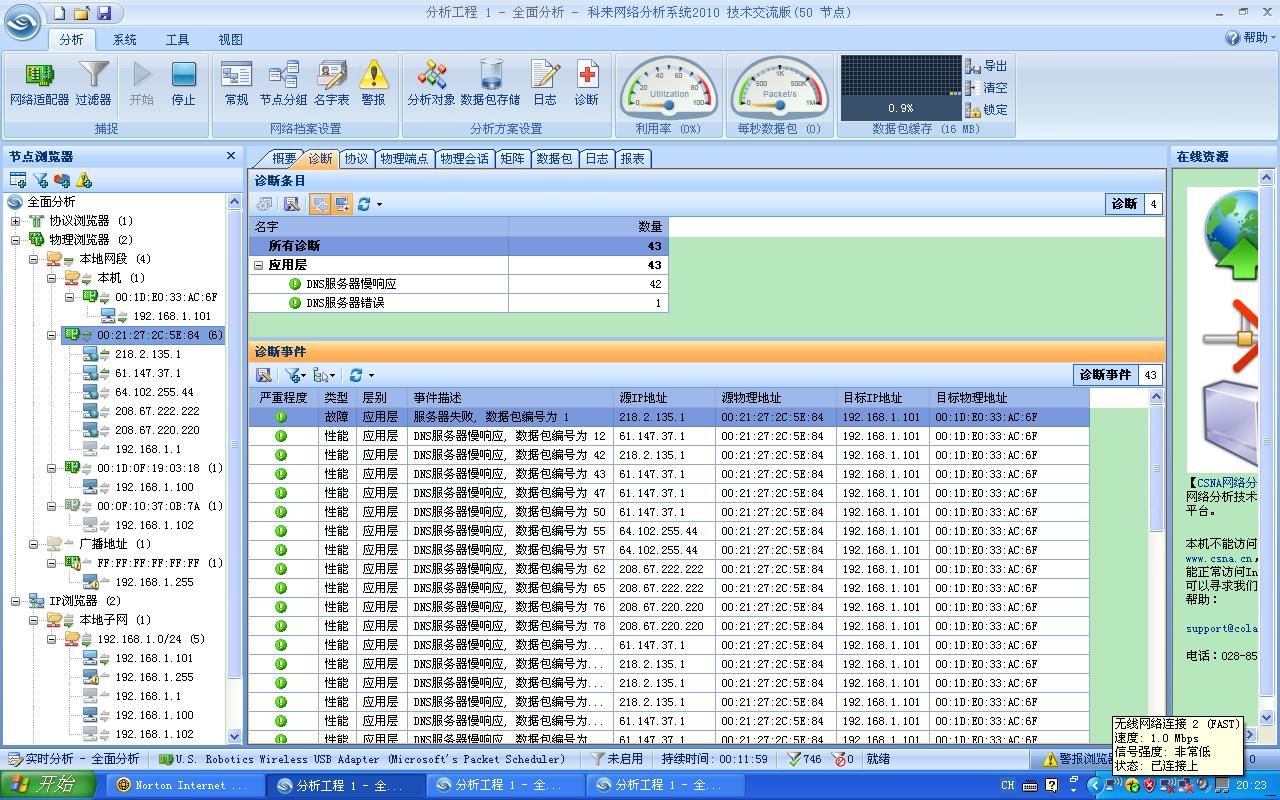Click 导出 to export packet buffer
1280x800 pixels.
click(986, 66)
